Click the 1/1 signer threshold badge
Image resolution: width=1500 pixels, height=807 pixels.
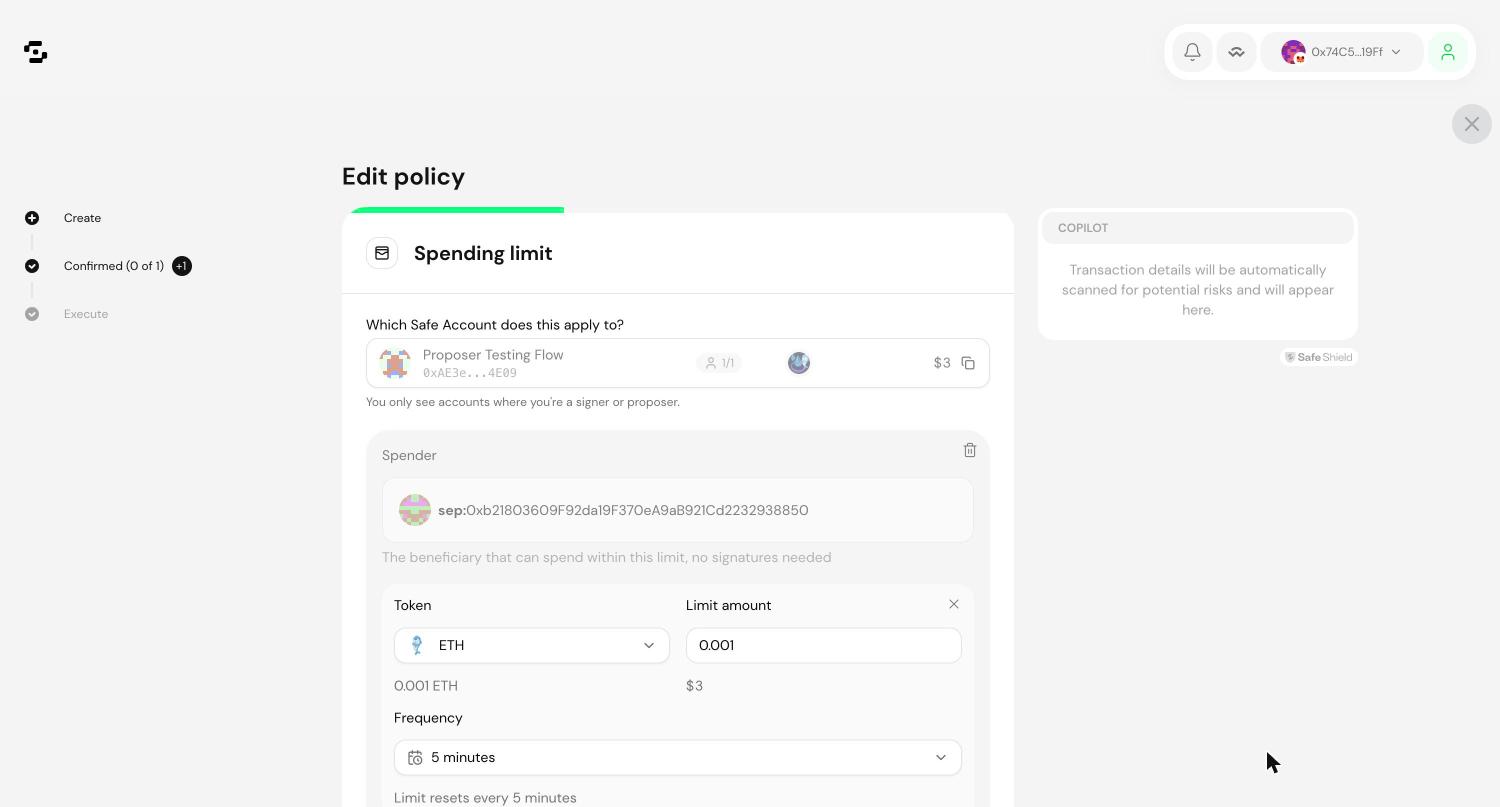point(719,363)
